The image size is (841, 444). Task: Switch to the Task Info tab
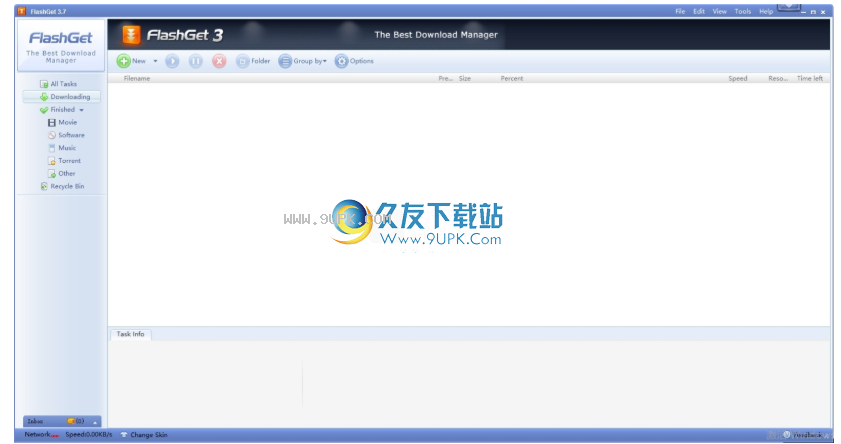pyautogui.click(x=131, y=334)
